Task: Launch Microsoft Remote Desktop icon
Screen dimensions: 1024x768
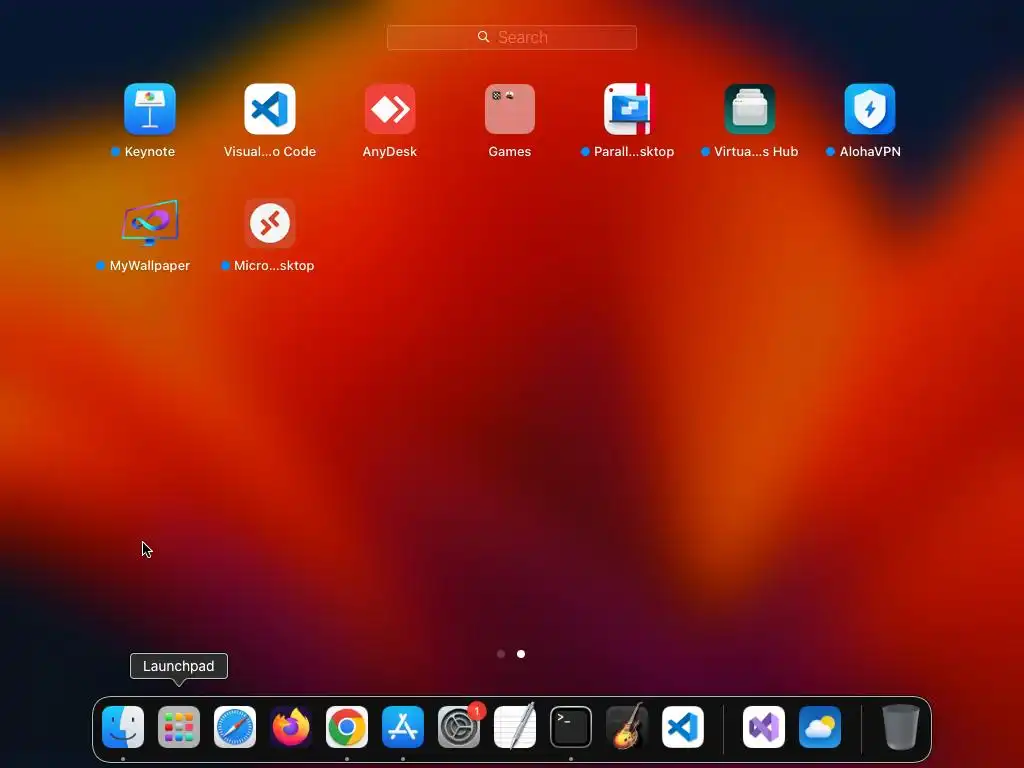Action: tap(270, 223)
